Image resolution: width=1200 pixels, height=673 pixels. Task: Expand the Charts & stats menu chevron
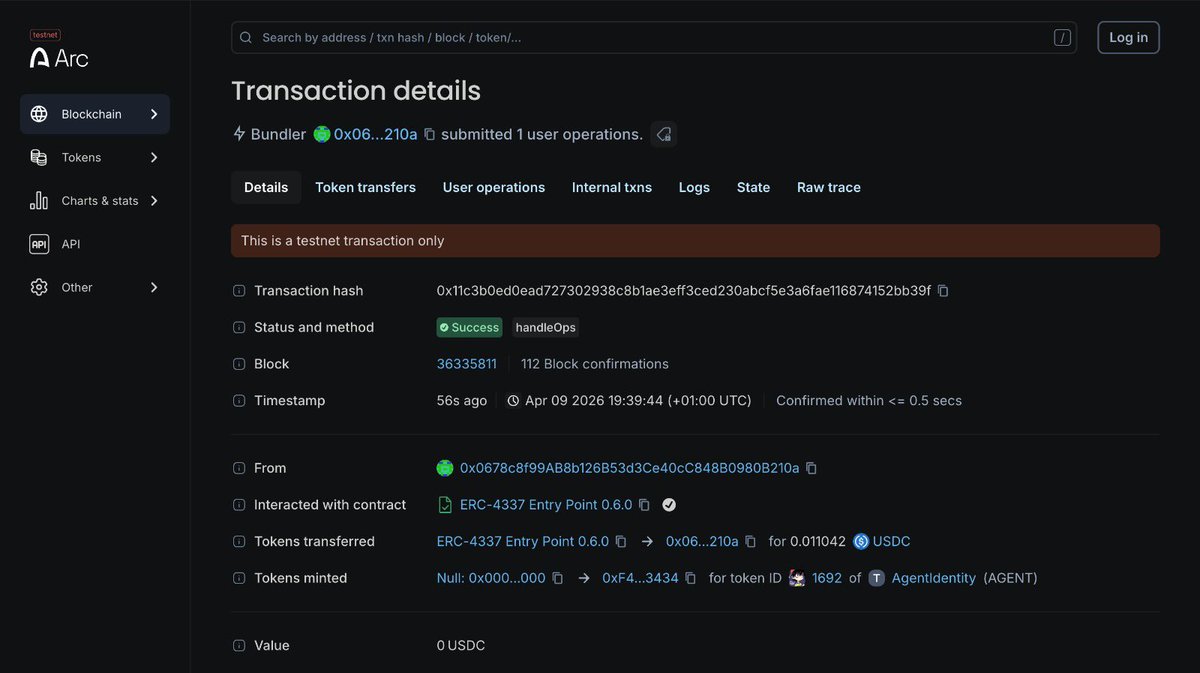154,201
